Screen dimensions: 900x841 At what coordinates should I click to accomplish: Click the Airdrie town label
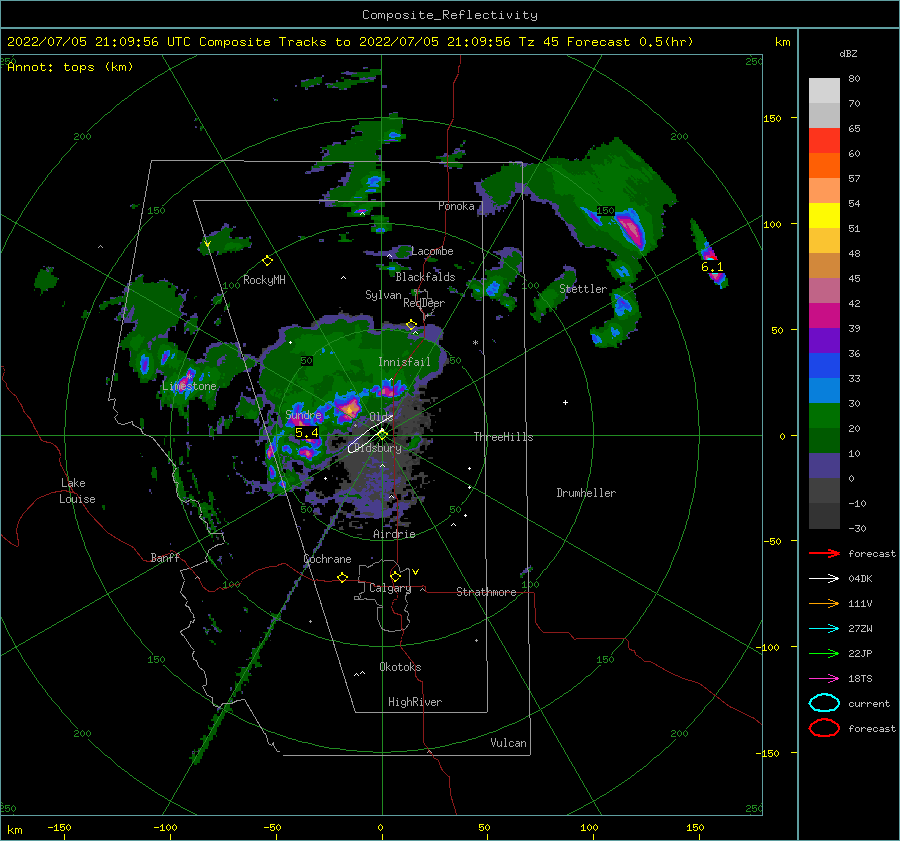tap(394, 534)
